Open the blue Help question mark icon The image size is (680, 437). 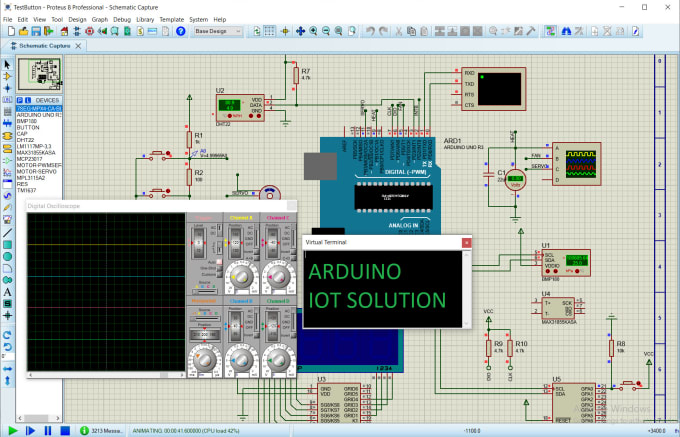(180, 31)
